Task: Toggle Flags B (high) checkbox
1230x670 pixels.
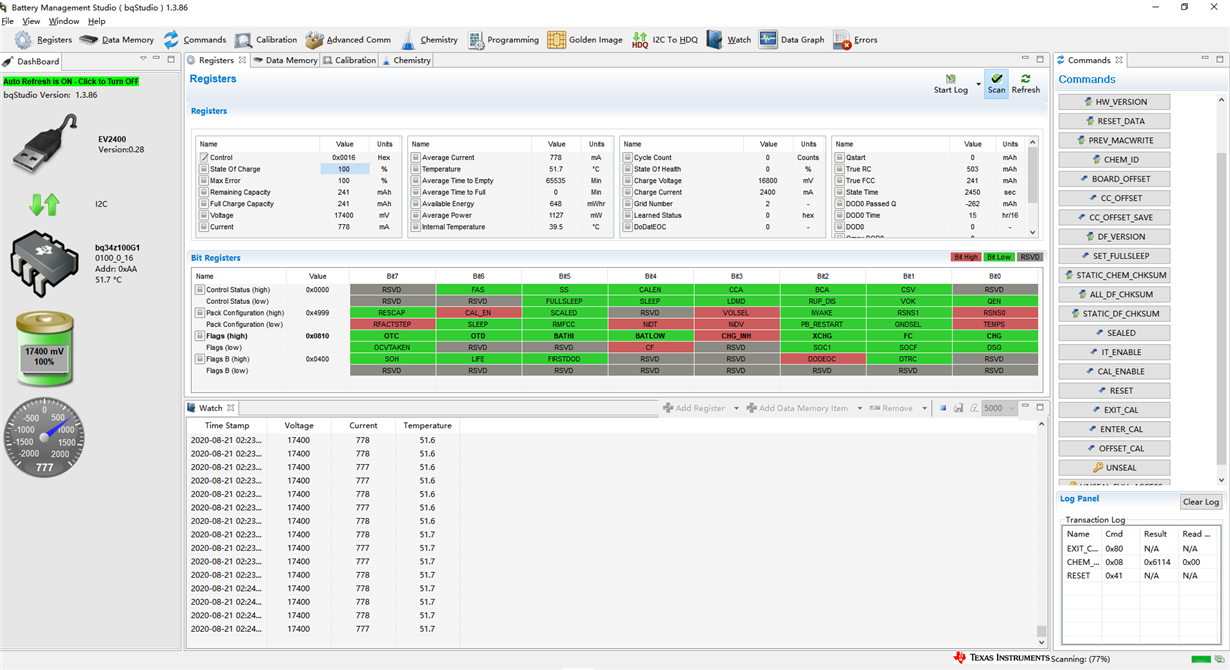Action: click(200, 359)
